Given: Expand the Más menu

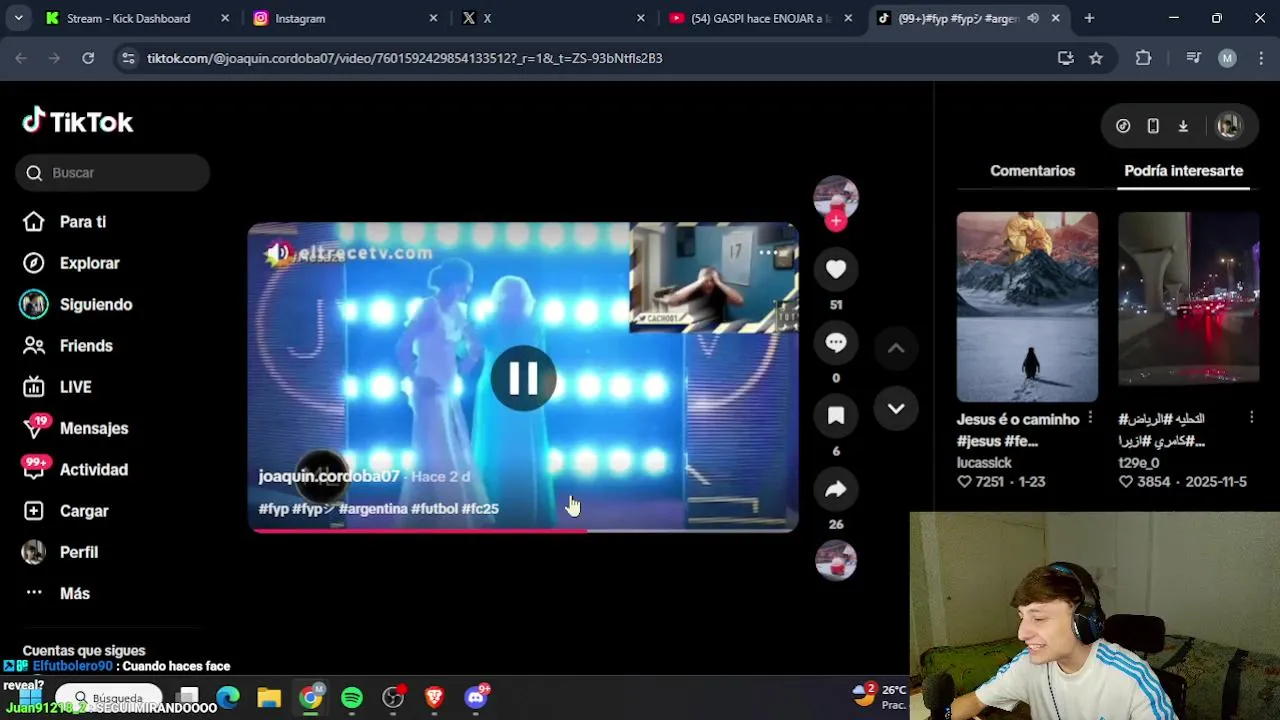Looking at the screenshot, I should click(x=57, y=593).
